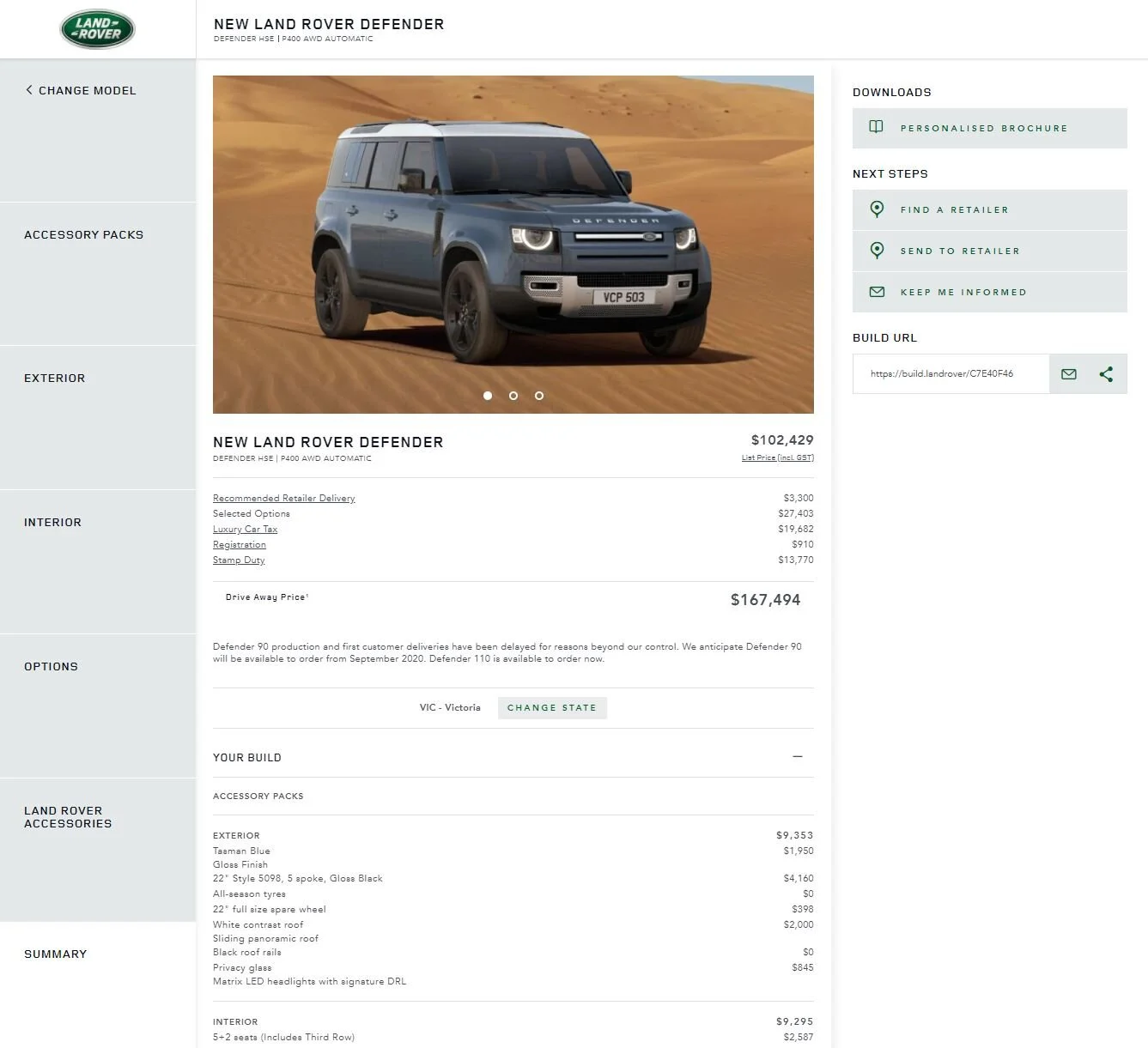Click Matrix LED headlights row

point(513,981)
